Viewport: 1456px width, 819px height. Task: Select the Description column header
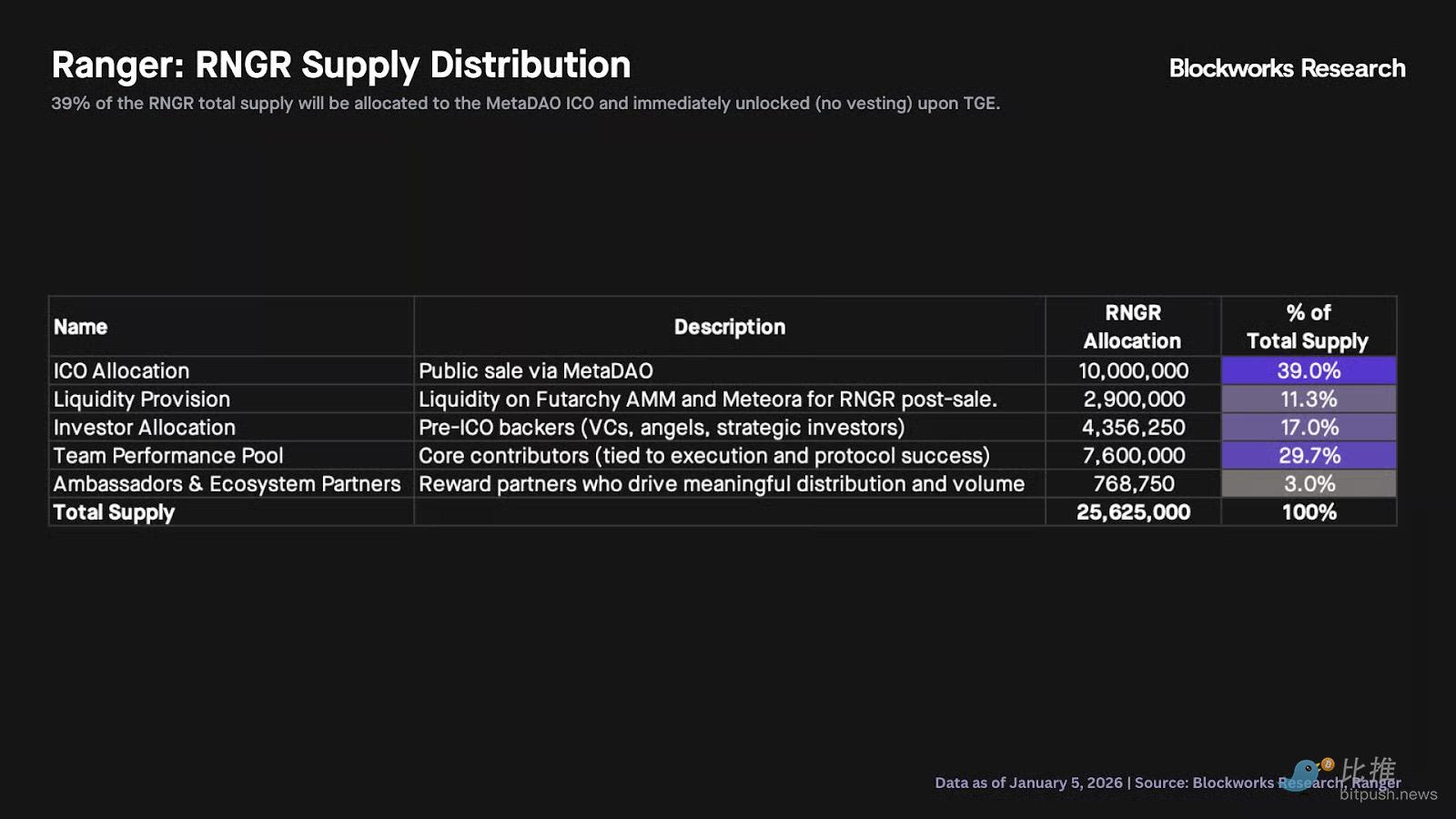729,327
